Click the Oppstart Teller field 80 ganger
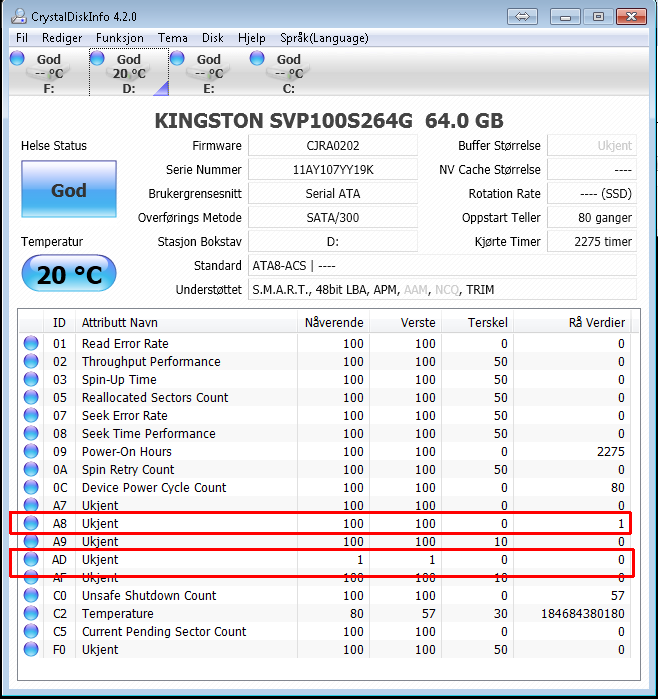658x699 pixels. click(x=592, y=218)
